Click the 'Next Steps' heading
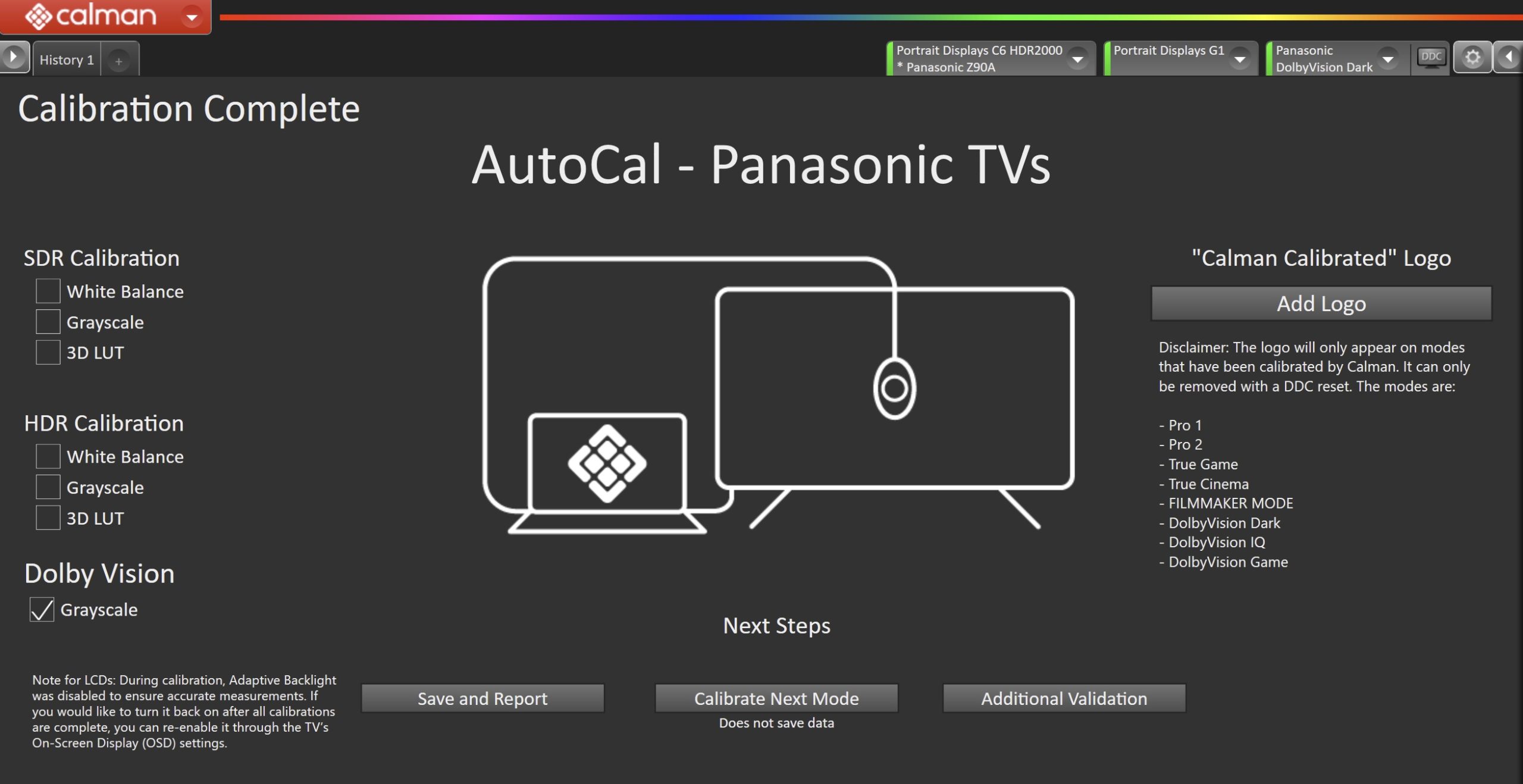The height and width of the screenshot is (784, 1523). tap(776, 626)
